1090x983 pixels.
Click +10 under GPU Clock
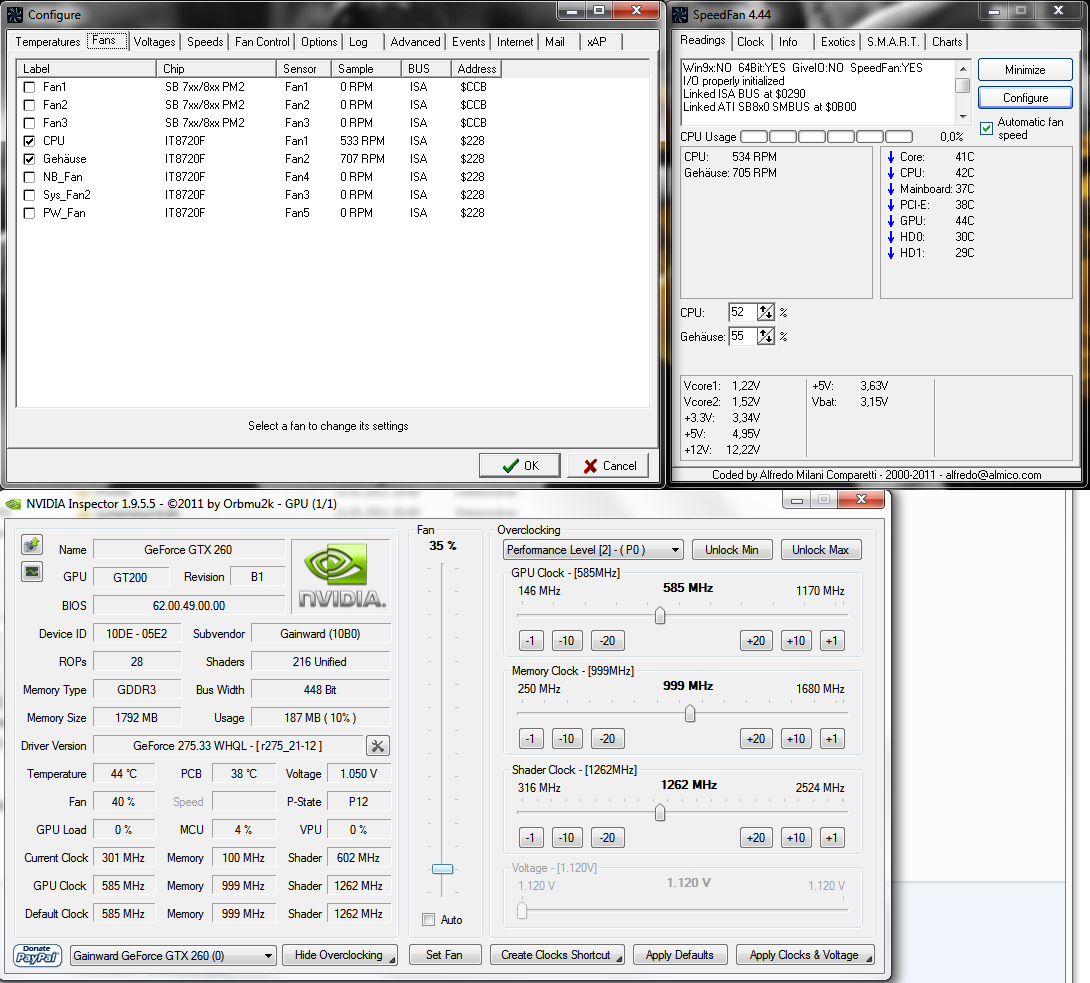795,641
